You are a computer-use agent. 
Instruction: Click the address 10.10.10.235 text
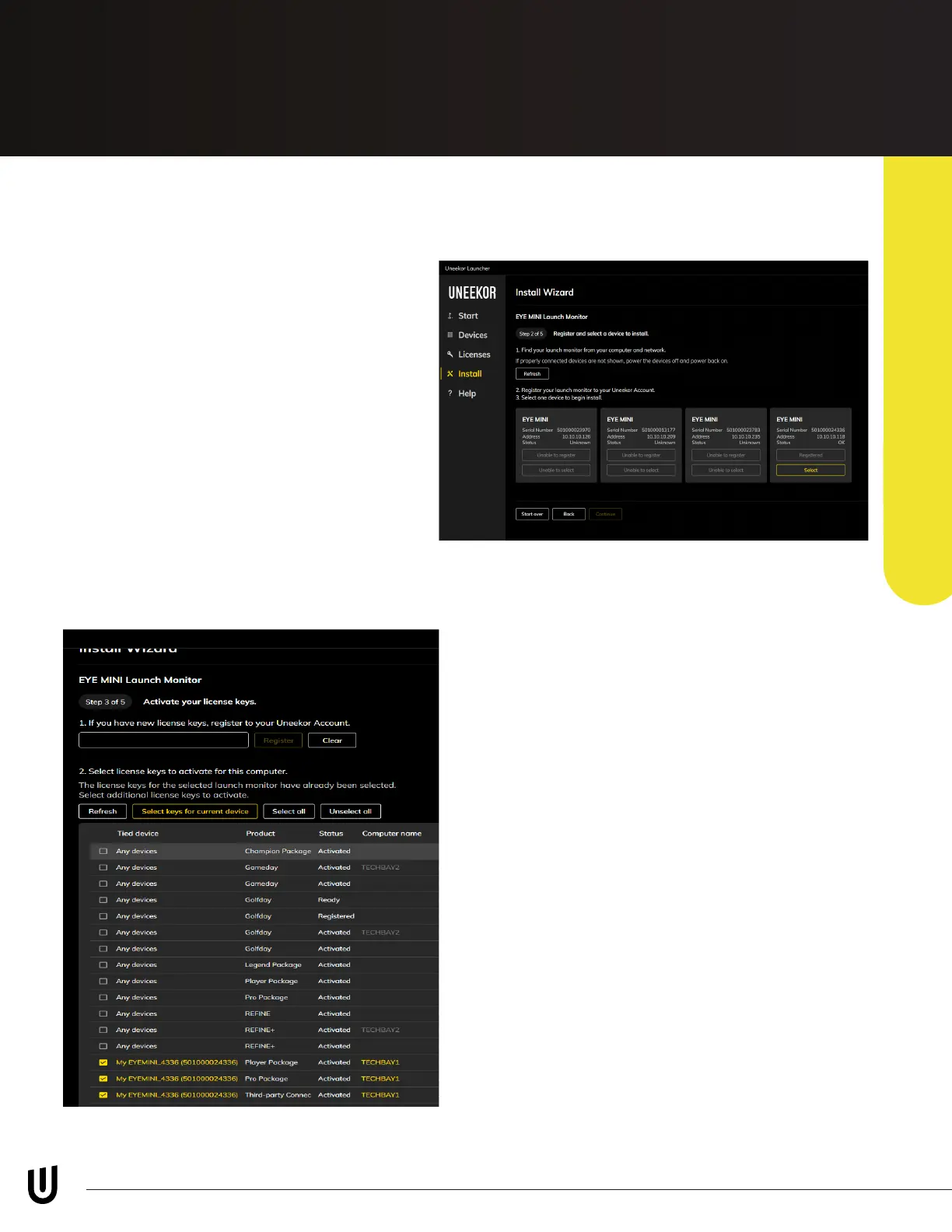point(746,437)
